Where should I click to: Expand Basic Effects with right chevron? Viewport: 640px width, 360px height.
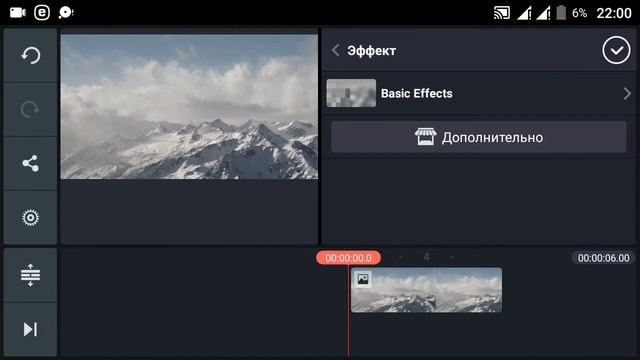(x=627, y=93)
